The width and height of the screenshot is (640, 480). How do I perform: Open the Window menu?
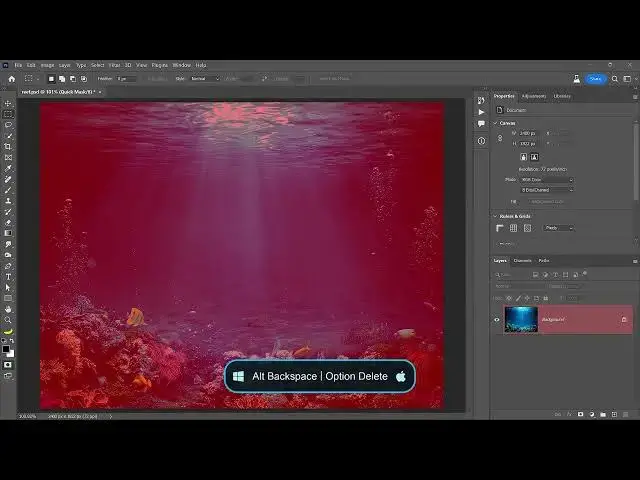(182, 65)
